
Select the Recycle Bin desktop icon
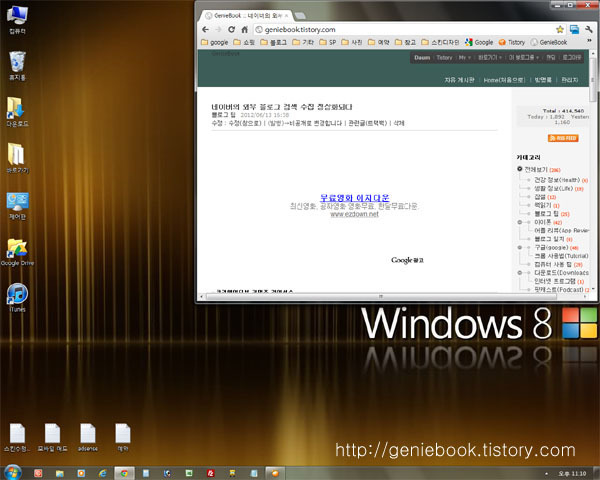click(18, 66)
